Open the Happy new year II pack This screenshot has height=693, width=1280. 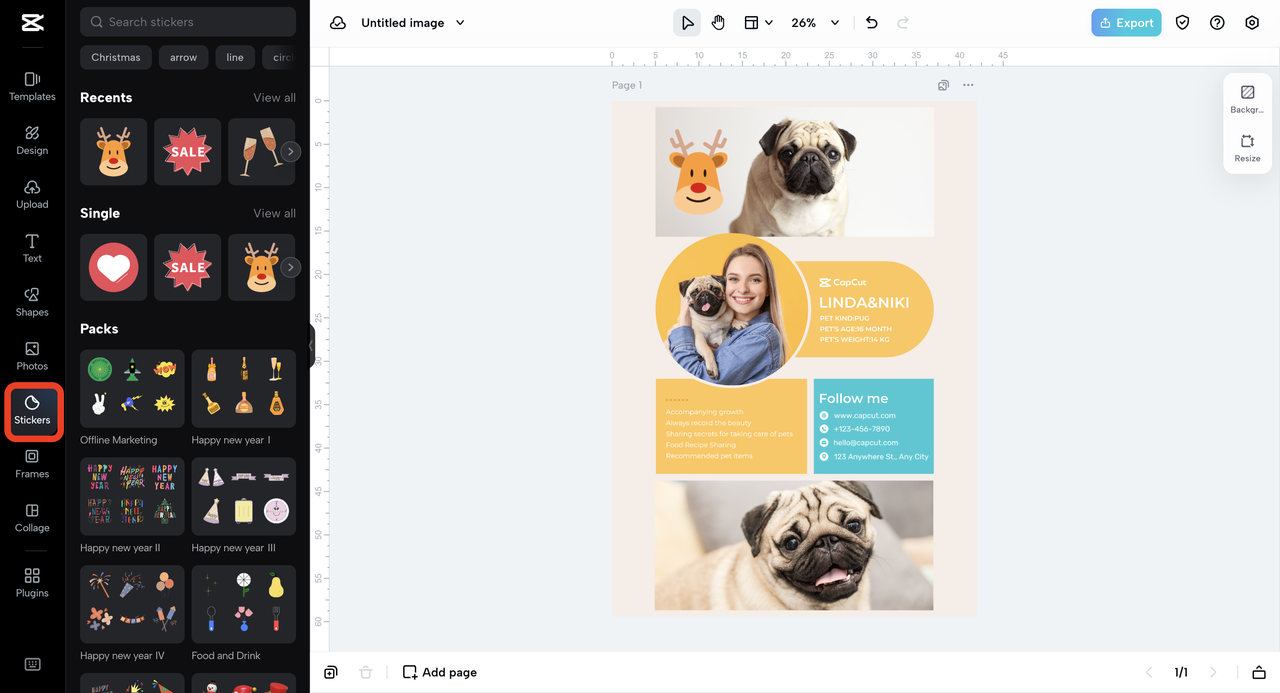point(132,496)
